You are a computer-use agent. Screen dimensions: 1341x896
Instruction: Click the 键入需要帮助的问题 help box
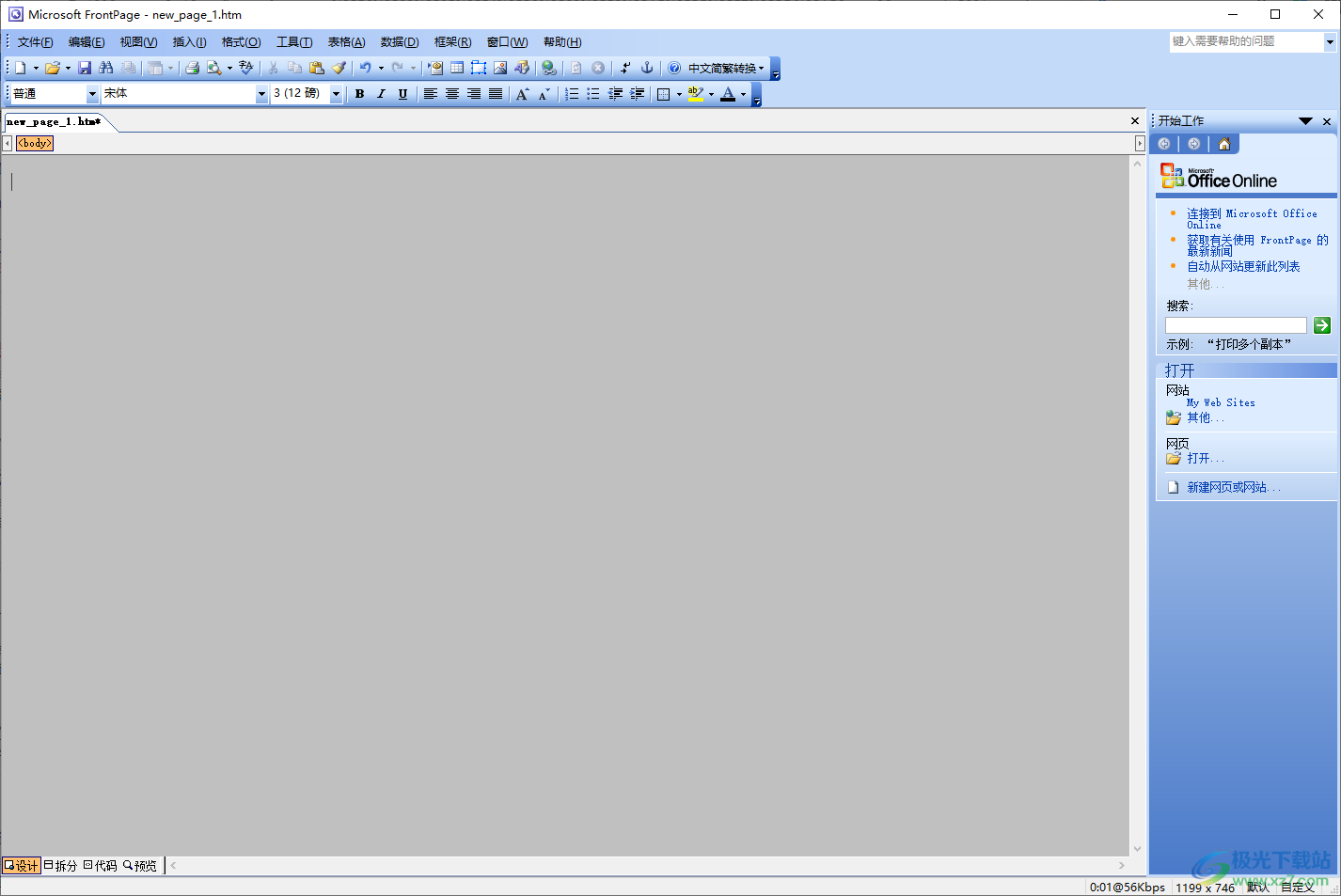1246,41
